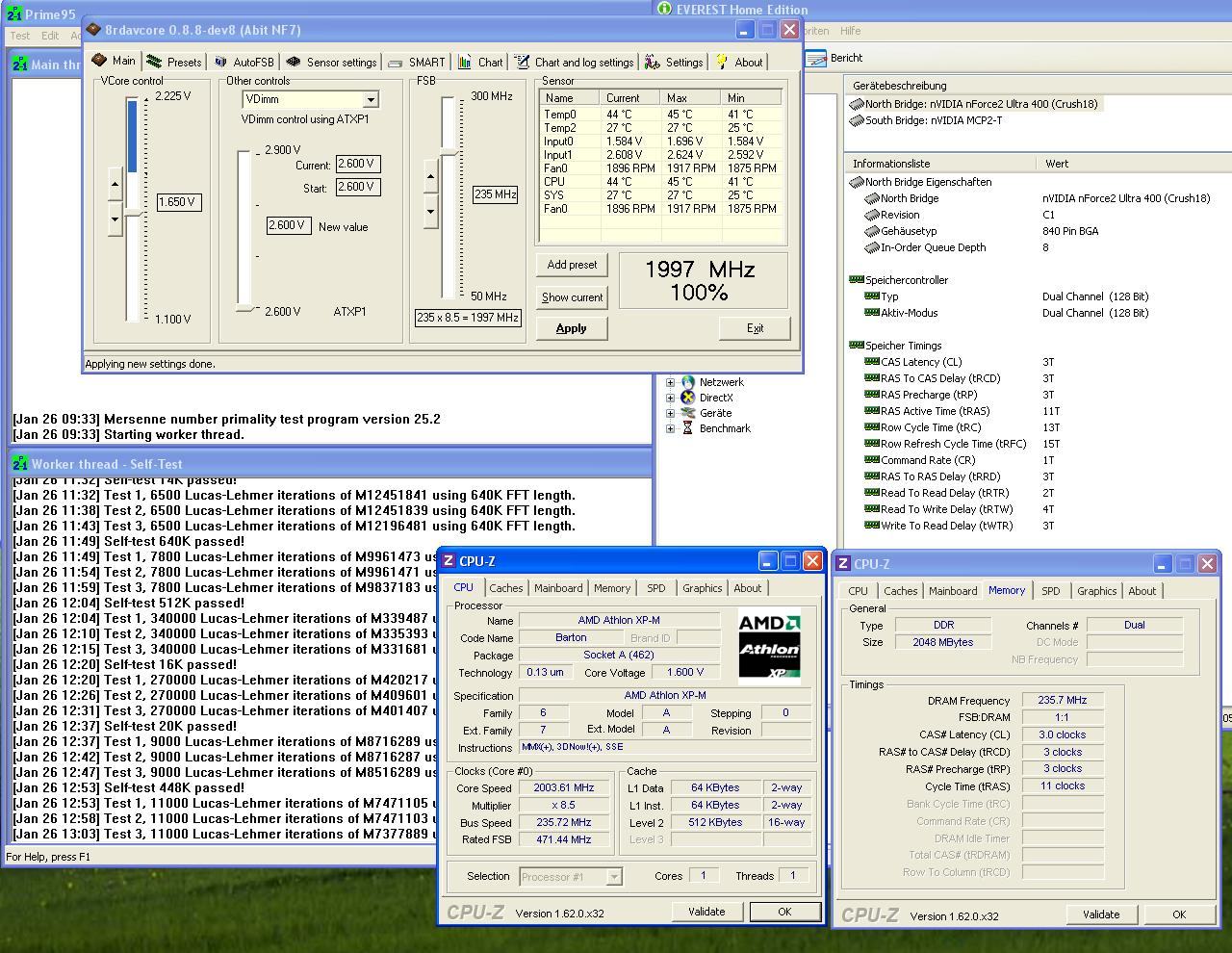Expand the Geräte tree node

coord(671,413)
